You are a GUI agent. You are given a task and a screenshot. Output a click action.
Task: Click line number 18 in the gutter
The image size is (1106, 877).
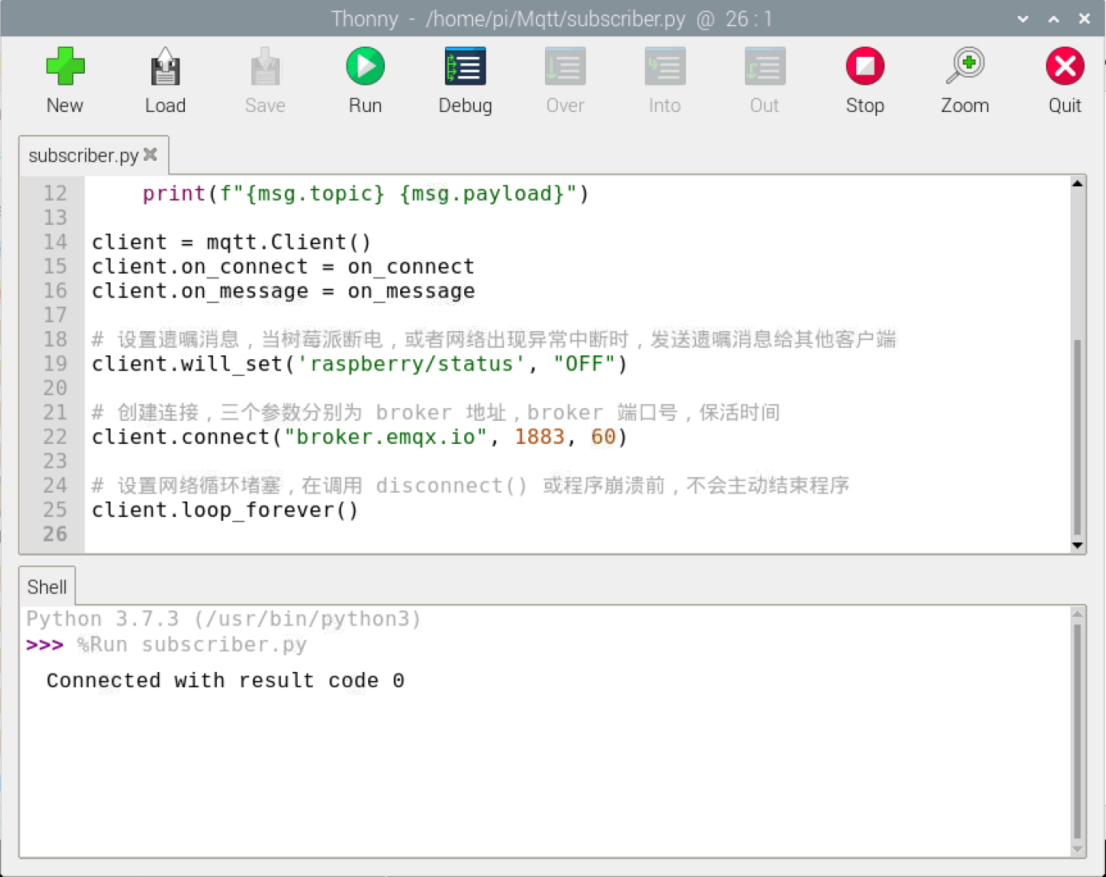[55, 339]
